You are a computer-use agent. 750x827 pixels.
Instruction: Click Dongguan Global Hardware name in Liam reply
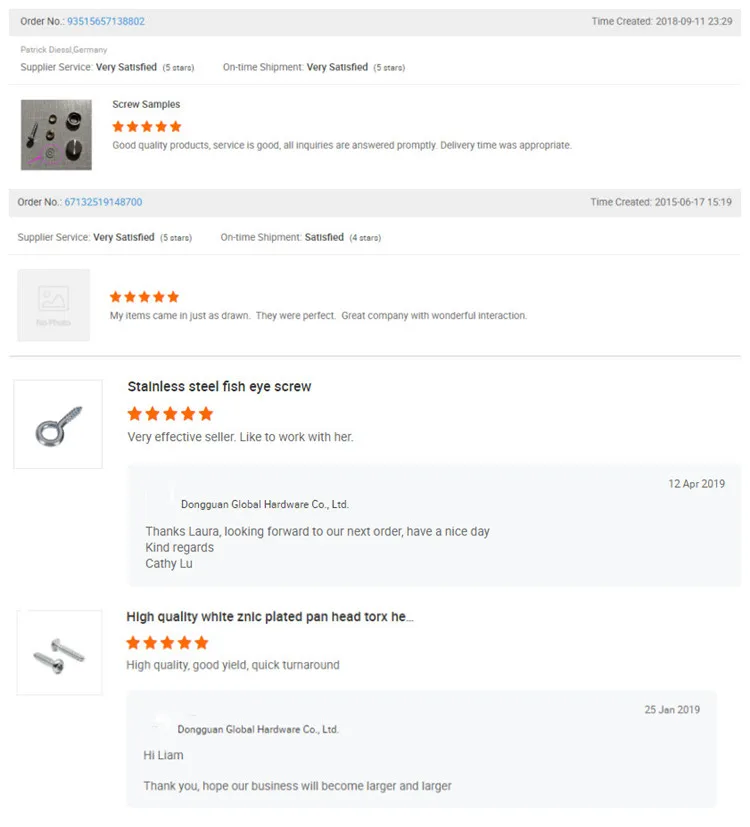(x=258, y=730)
